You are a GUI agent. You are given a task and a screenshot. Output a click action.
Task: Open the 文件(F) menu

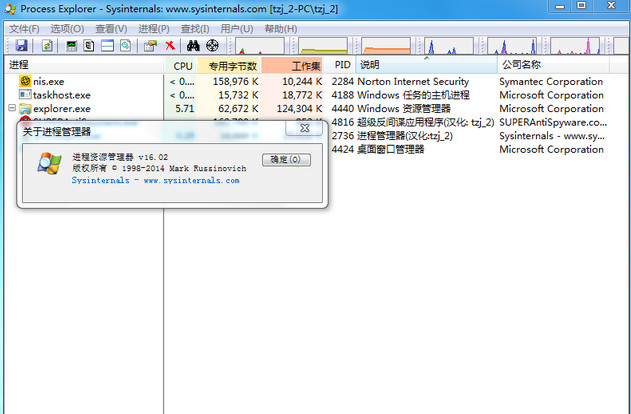24,29
